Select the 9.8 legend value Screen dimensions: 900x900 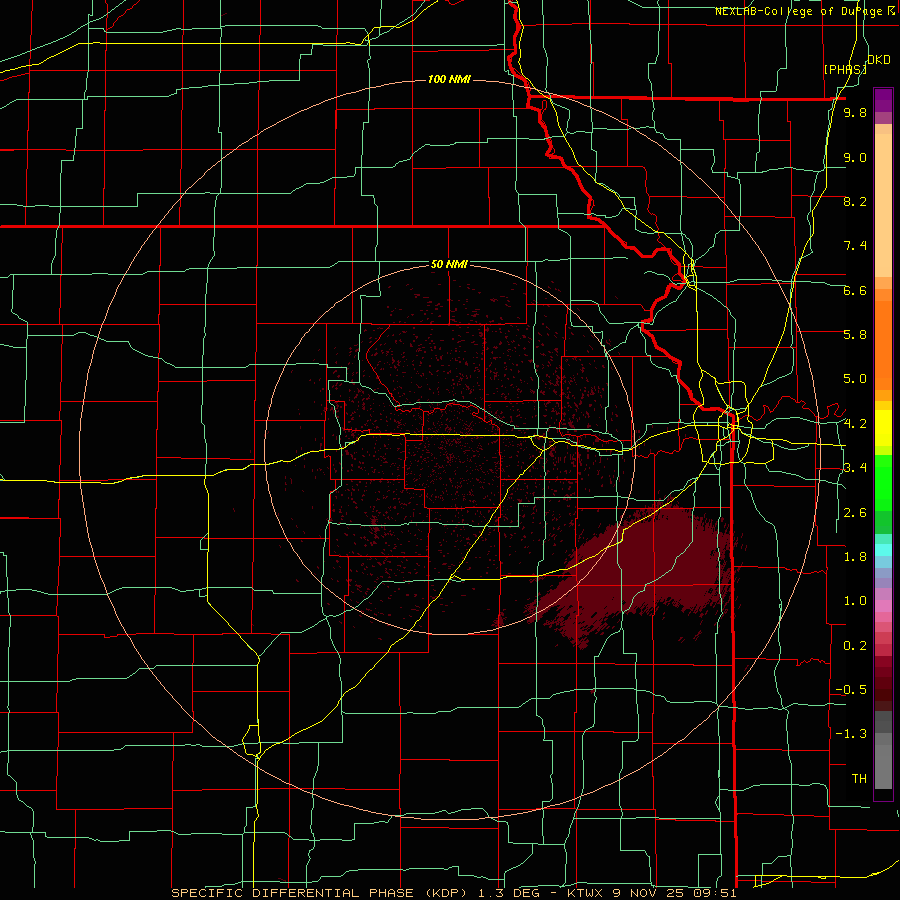pos(855,112)
